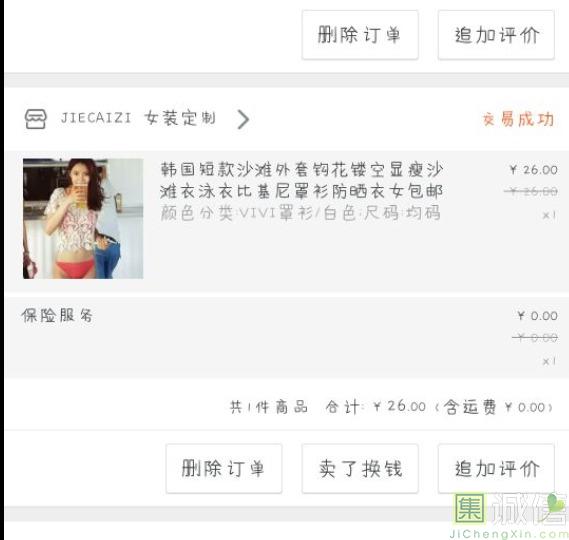The height and width of the screenshot is (540, 569).
Task: Click bottom 追加评价 button
Action: (x=496, y=468)
